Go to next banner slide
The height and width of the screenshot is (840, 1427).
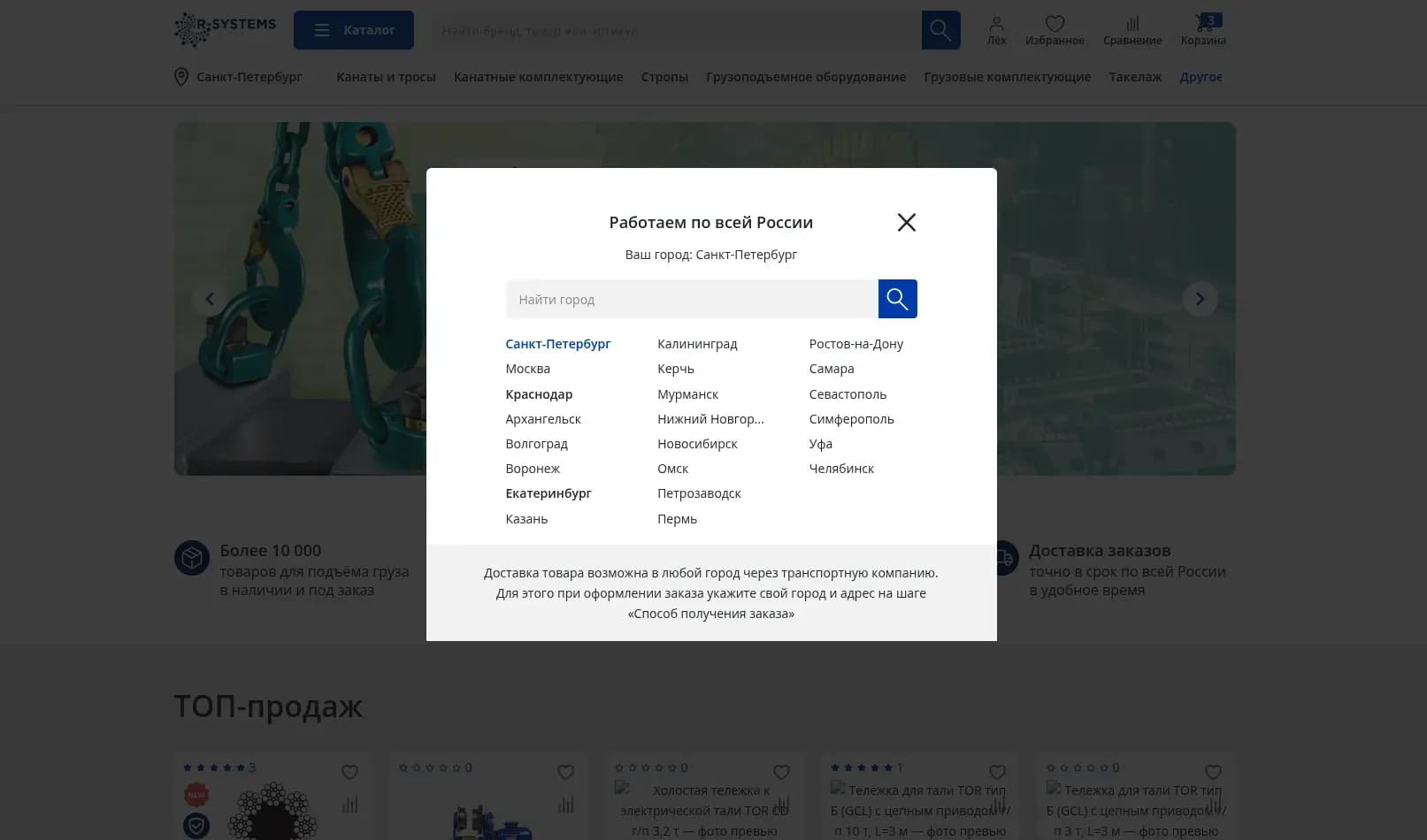pyautogui.click(x=1201, y=299)
